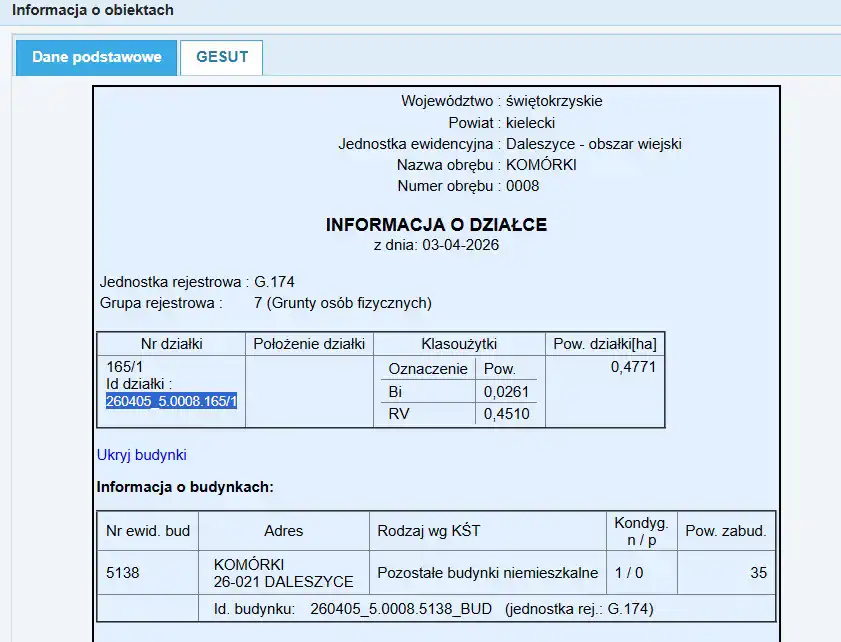Click the Klasoużytki column header
Screen dimensions: 841x642
[x=458, y=344]
